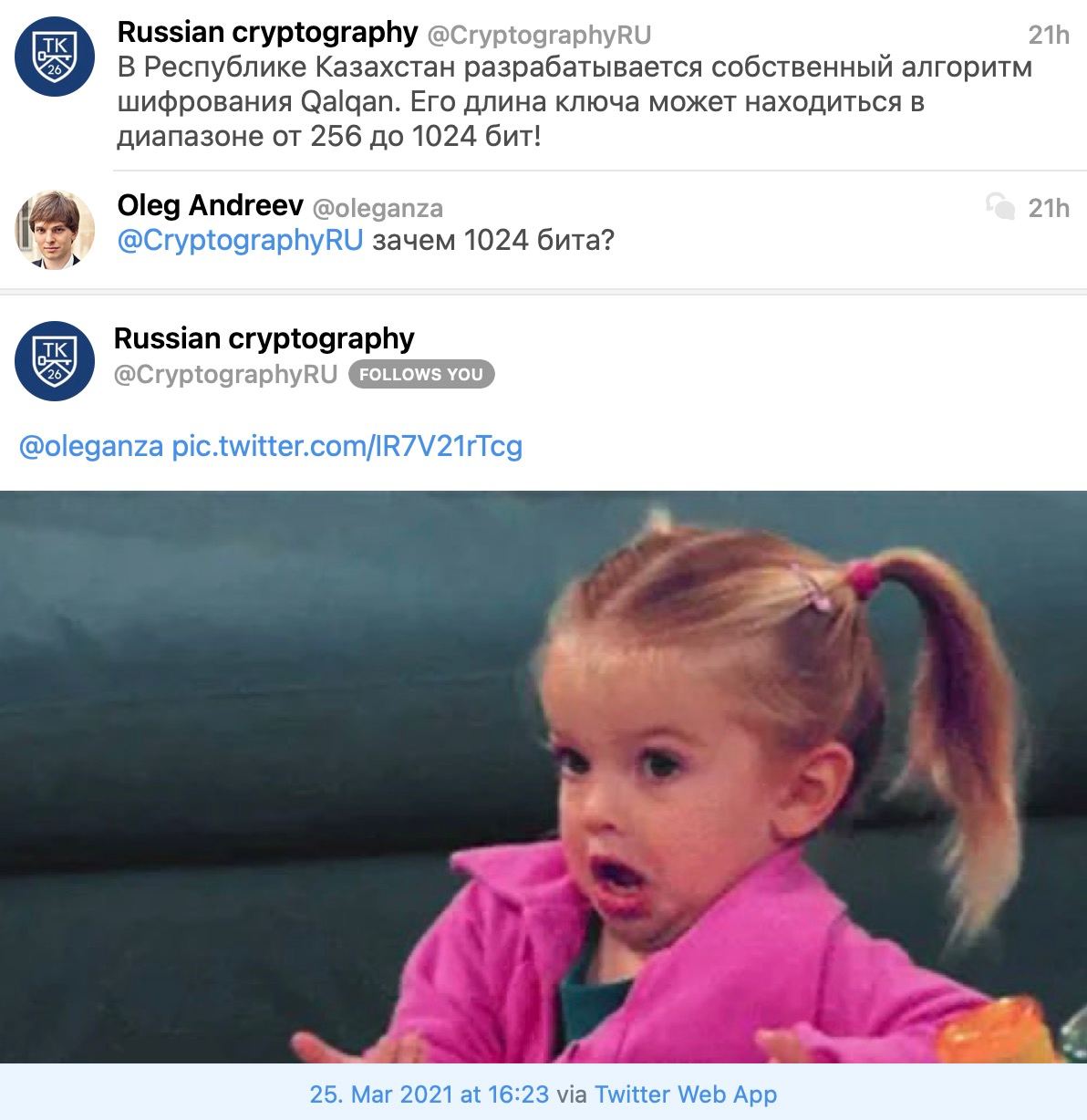Click the Russian cryptography name in the detailed tweet
The height and width of the screenshot is (1120, 1087).
click(264, 338)
